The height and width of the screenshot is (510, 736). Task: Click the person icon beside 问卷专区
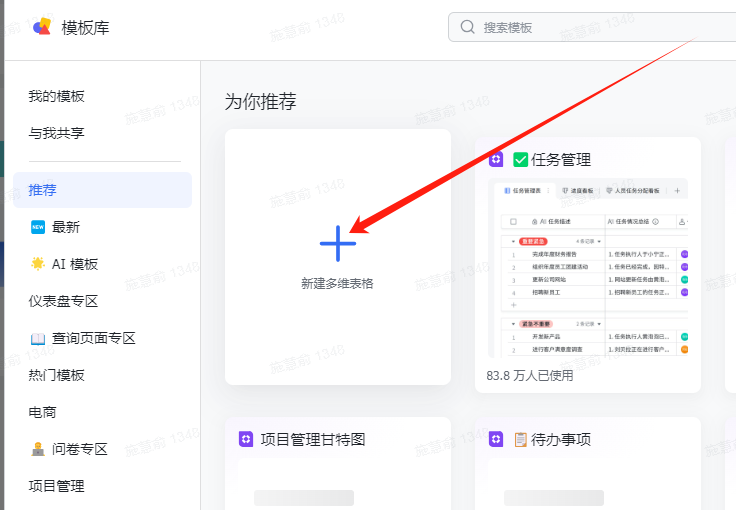(38, 449)
